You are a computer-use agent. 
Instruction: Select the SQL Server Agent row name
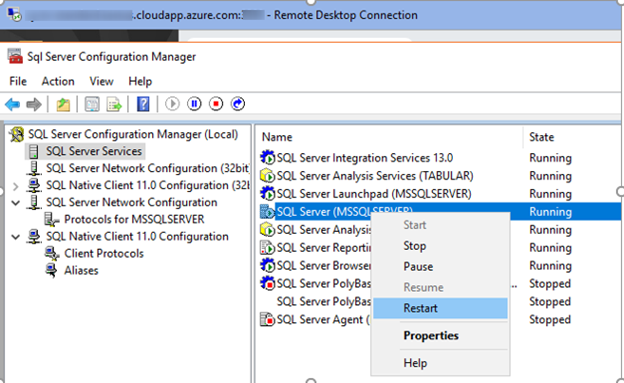coord(323,319)
